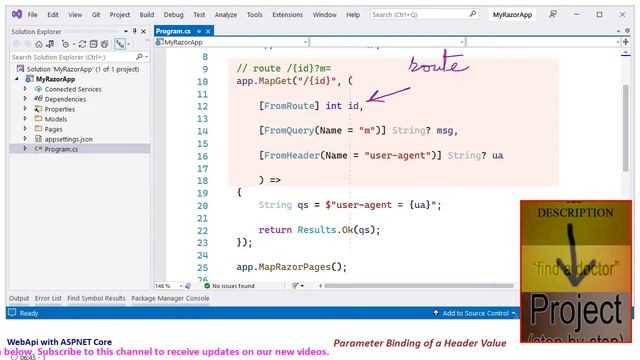Close the Program.cs tab
640x360 pixels.
coord(208,31)
